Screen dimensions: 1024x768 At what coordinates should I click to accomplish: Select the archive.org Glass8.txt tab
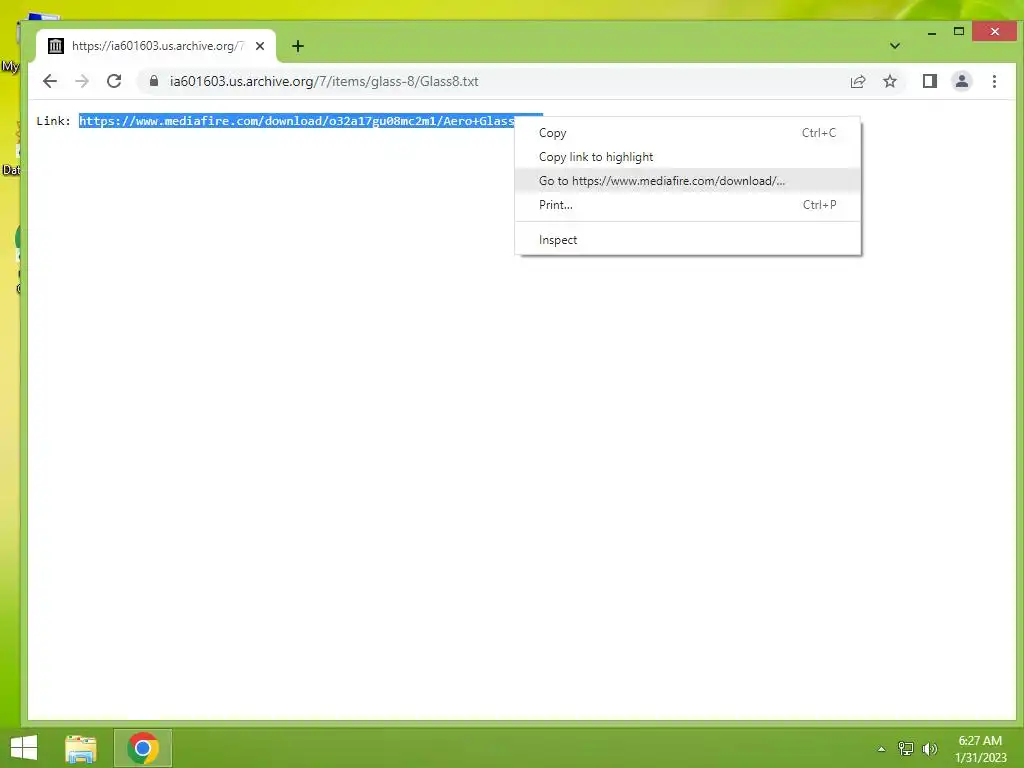(156, 46)
